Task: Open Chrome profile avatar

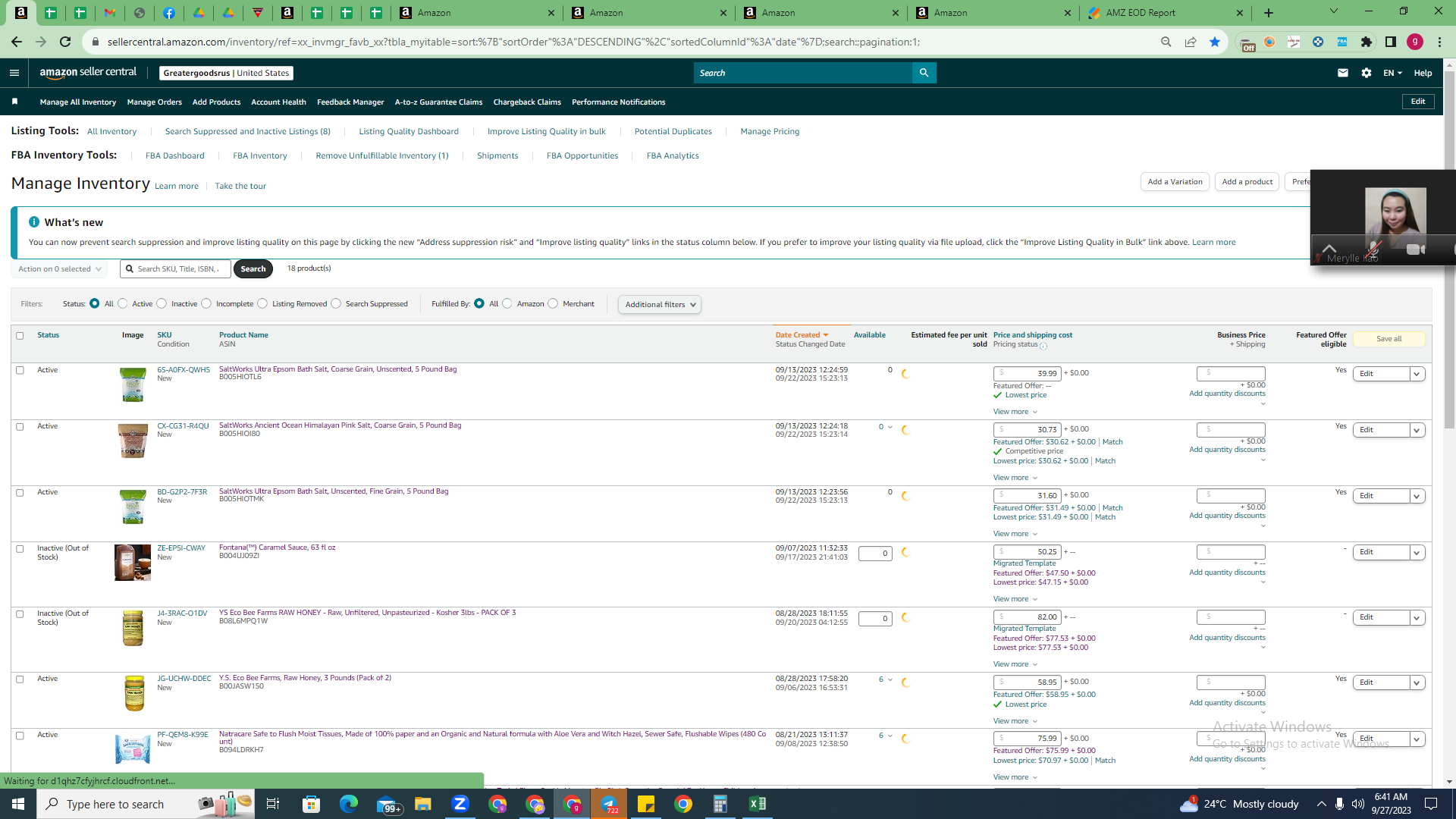Action: click(x=1415, y=42)
